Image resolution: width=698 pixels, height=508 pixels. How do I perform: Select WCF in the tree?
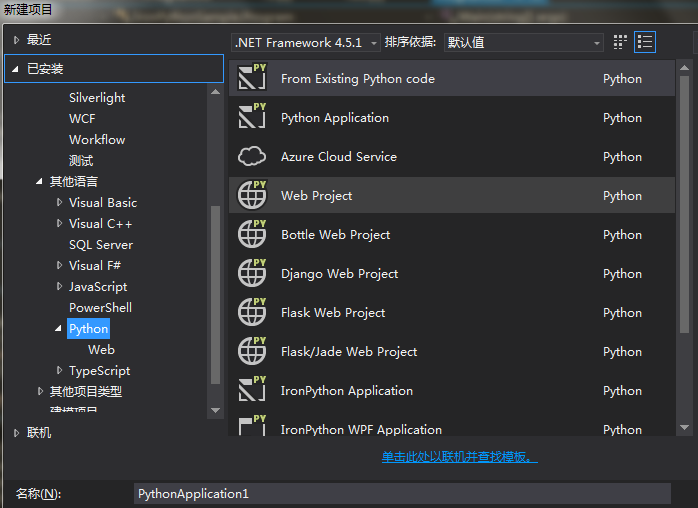coord(82,119)
